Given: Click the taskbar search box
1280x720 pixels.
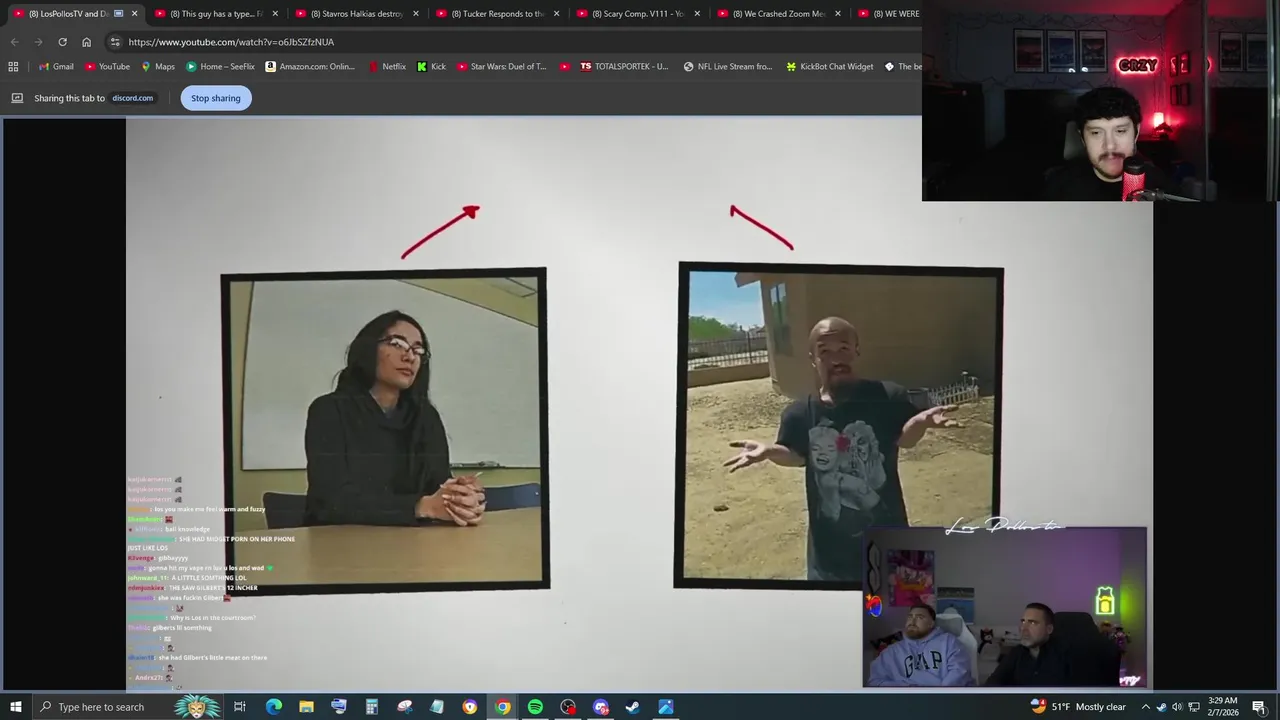Looking at the screenshot, I should [130, 707].
